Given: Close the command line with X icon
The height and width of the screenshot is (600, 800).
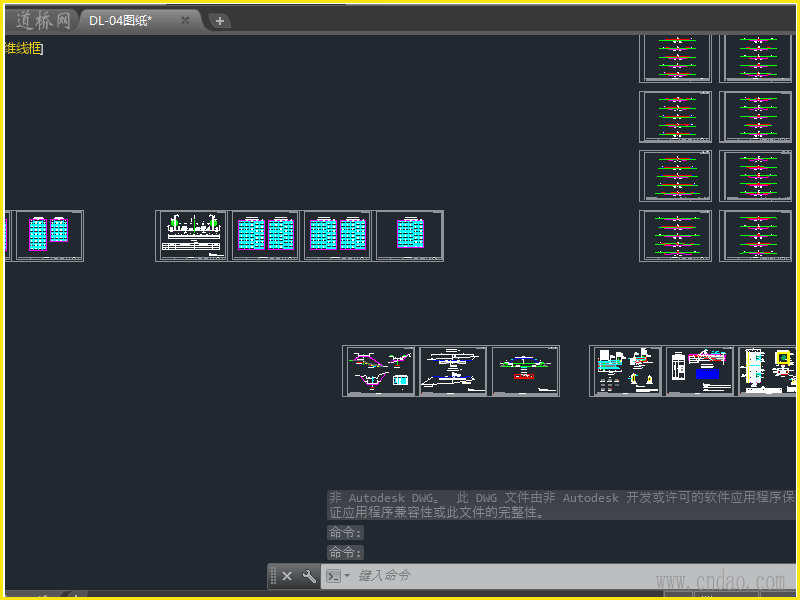Looking at the screenshot, I should click(287, 576).
